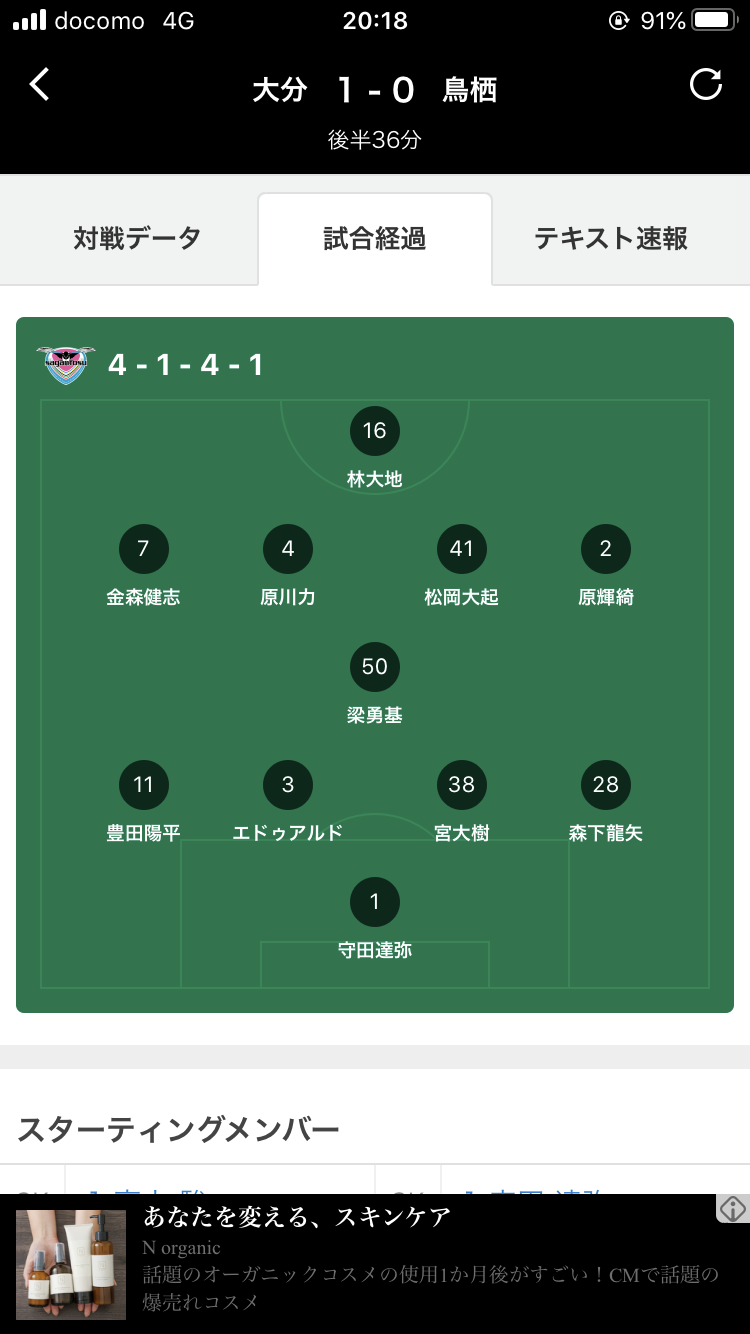Open the N organic skincare ad thumbnail
The width and height of the screenshot is (750, 1334).
tap(71, 1265)
